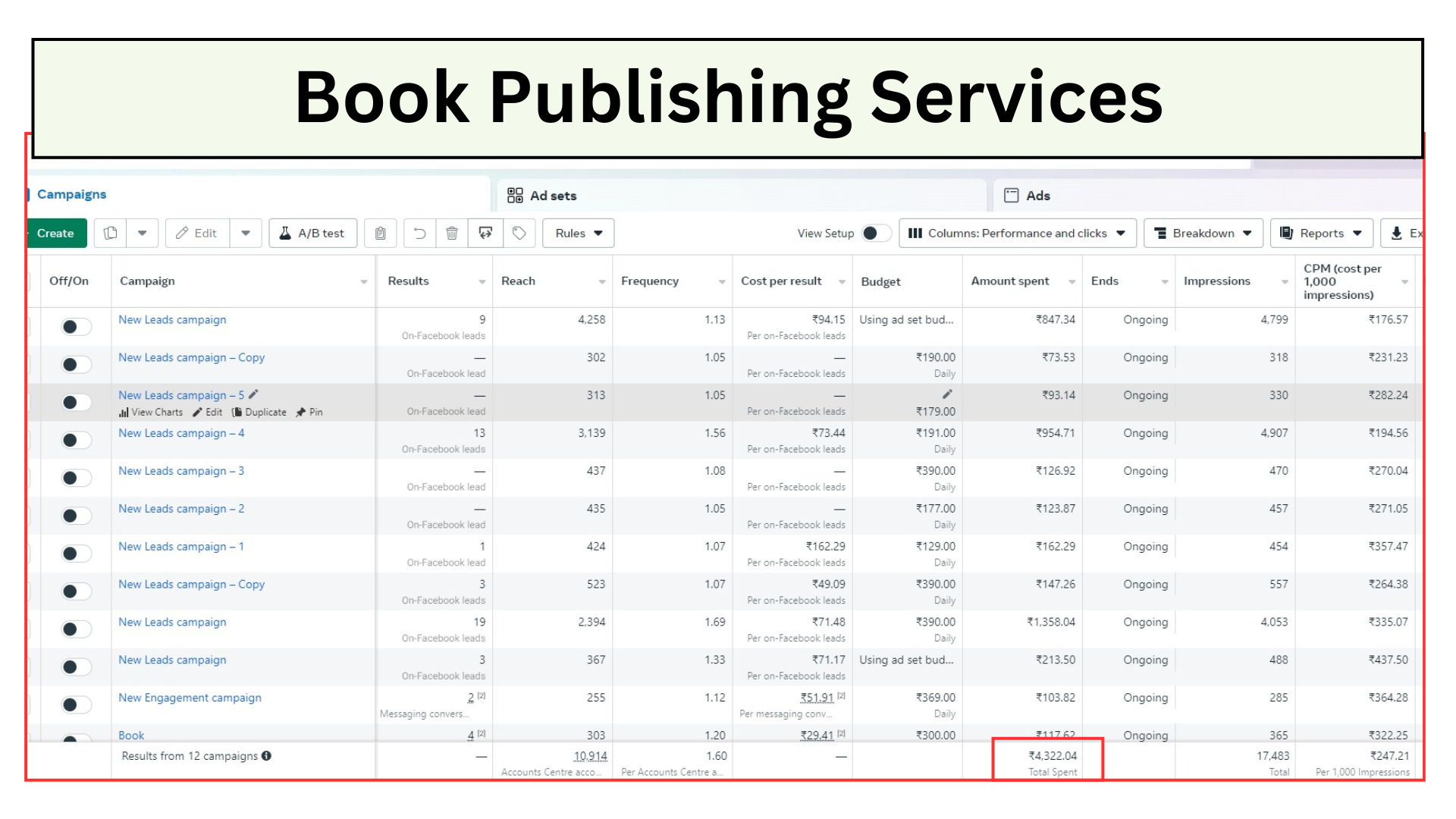
Task: Toggle the New Leads campaign – 4 switch
Action: click(x=76, y=440)
